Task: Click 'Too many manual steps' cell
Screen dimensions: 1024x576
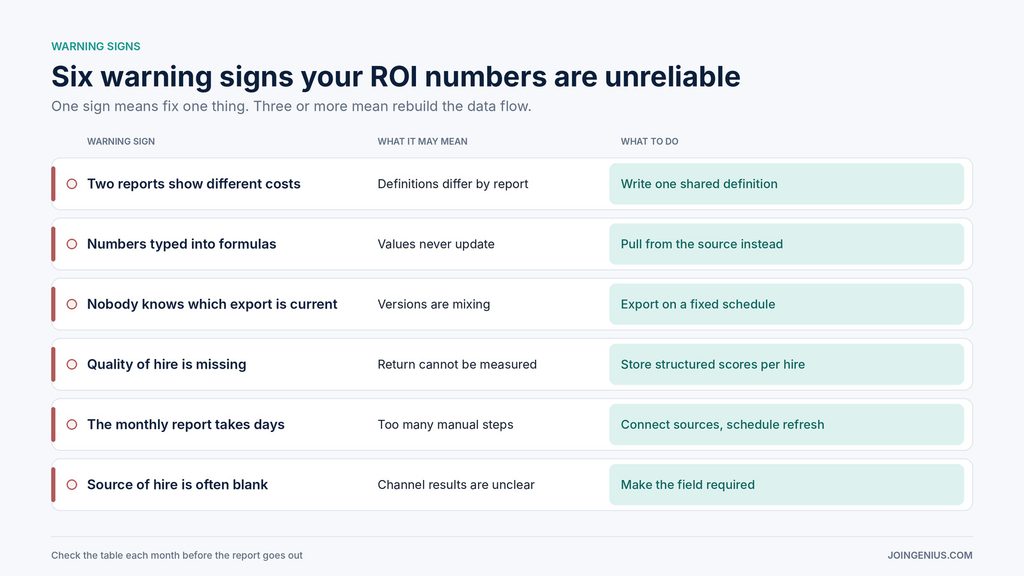Action: [x=445, y=424]
